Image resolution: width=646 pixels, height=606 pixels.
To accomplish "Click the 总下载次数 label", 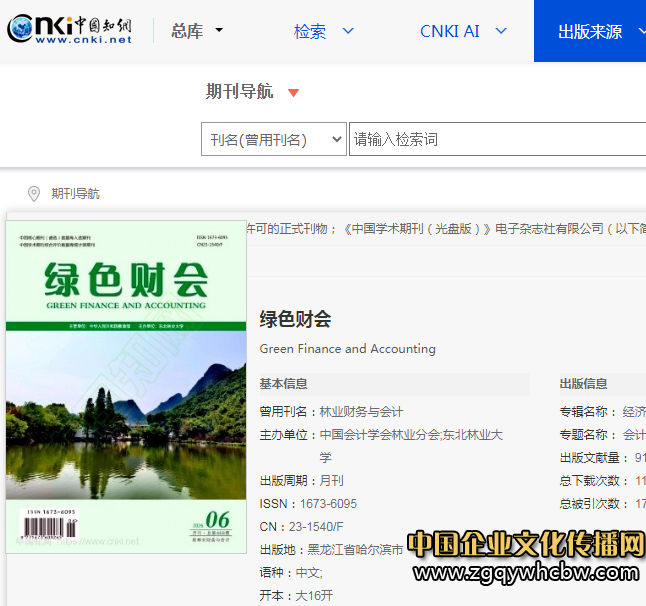I will [594, 480].
